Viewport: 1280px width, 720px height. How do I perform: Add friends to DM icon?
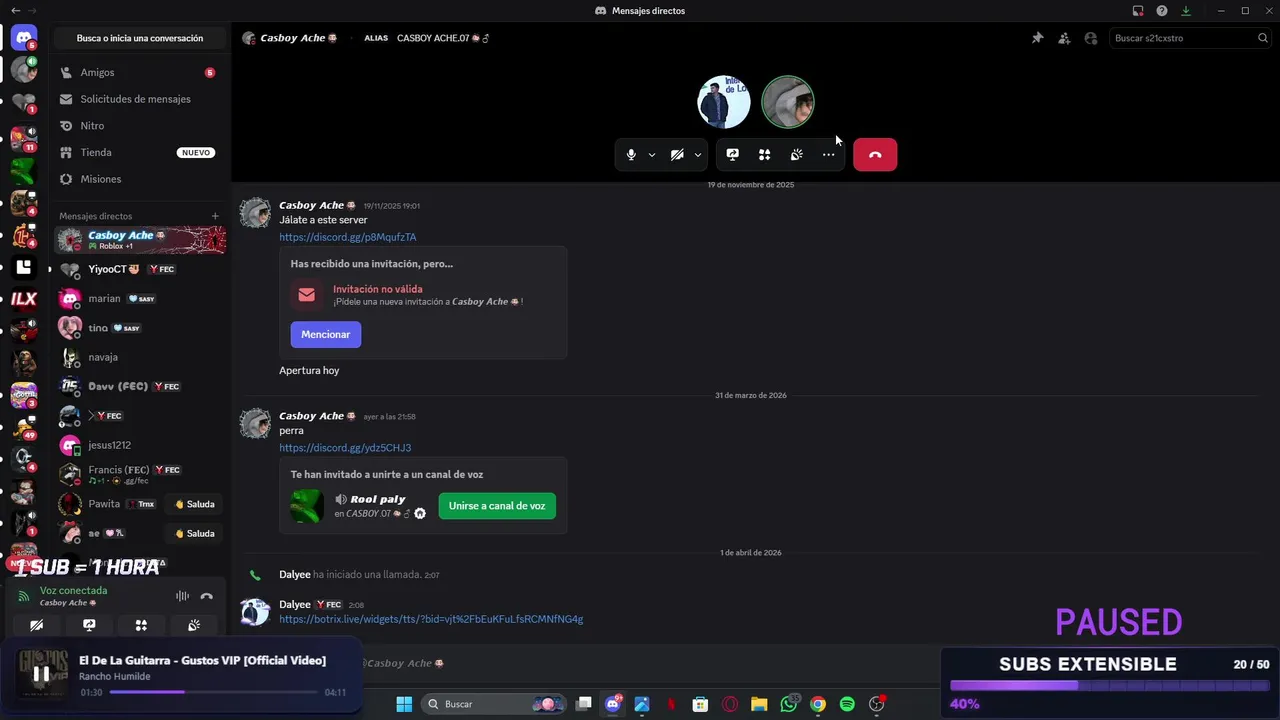(1064, 38)
